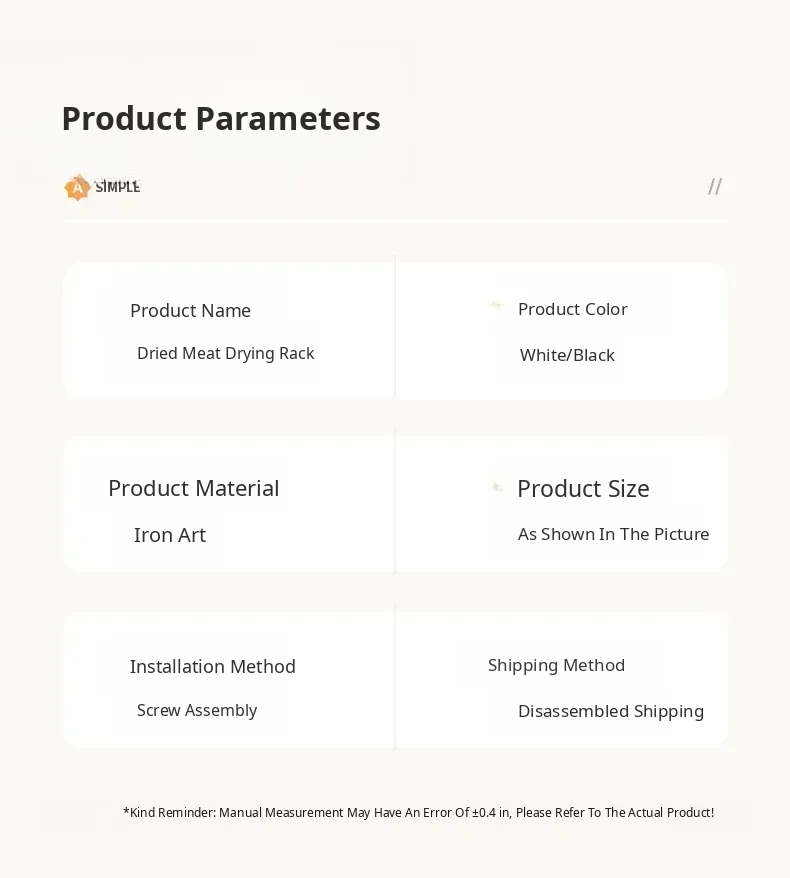Select the Product Material label
Image resolution: width=790 pixels, height=878 pixels.
[x=193, y=488]
